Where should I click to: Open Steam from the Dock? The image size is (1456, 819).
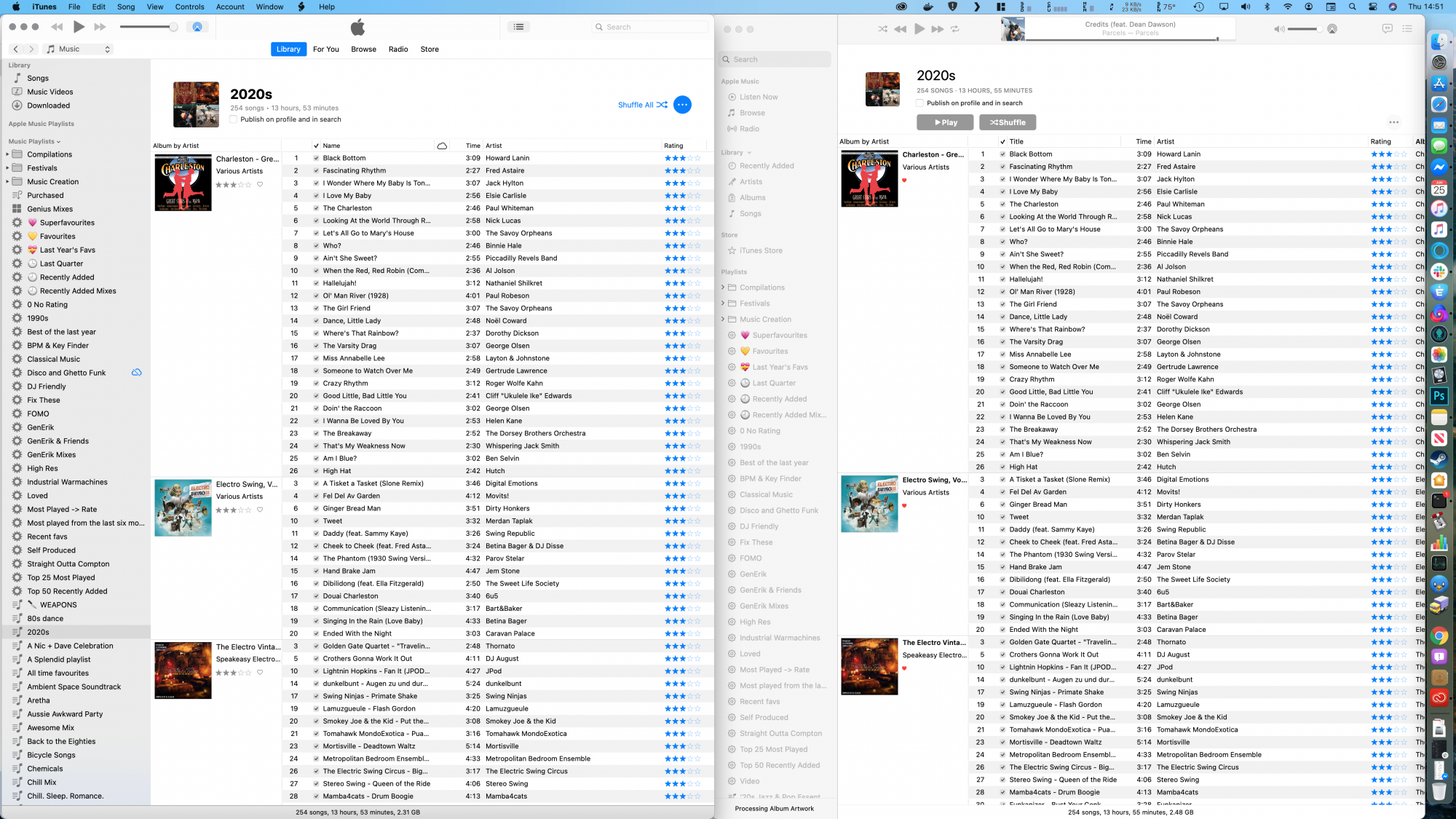[1439, 459]
